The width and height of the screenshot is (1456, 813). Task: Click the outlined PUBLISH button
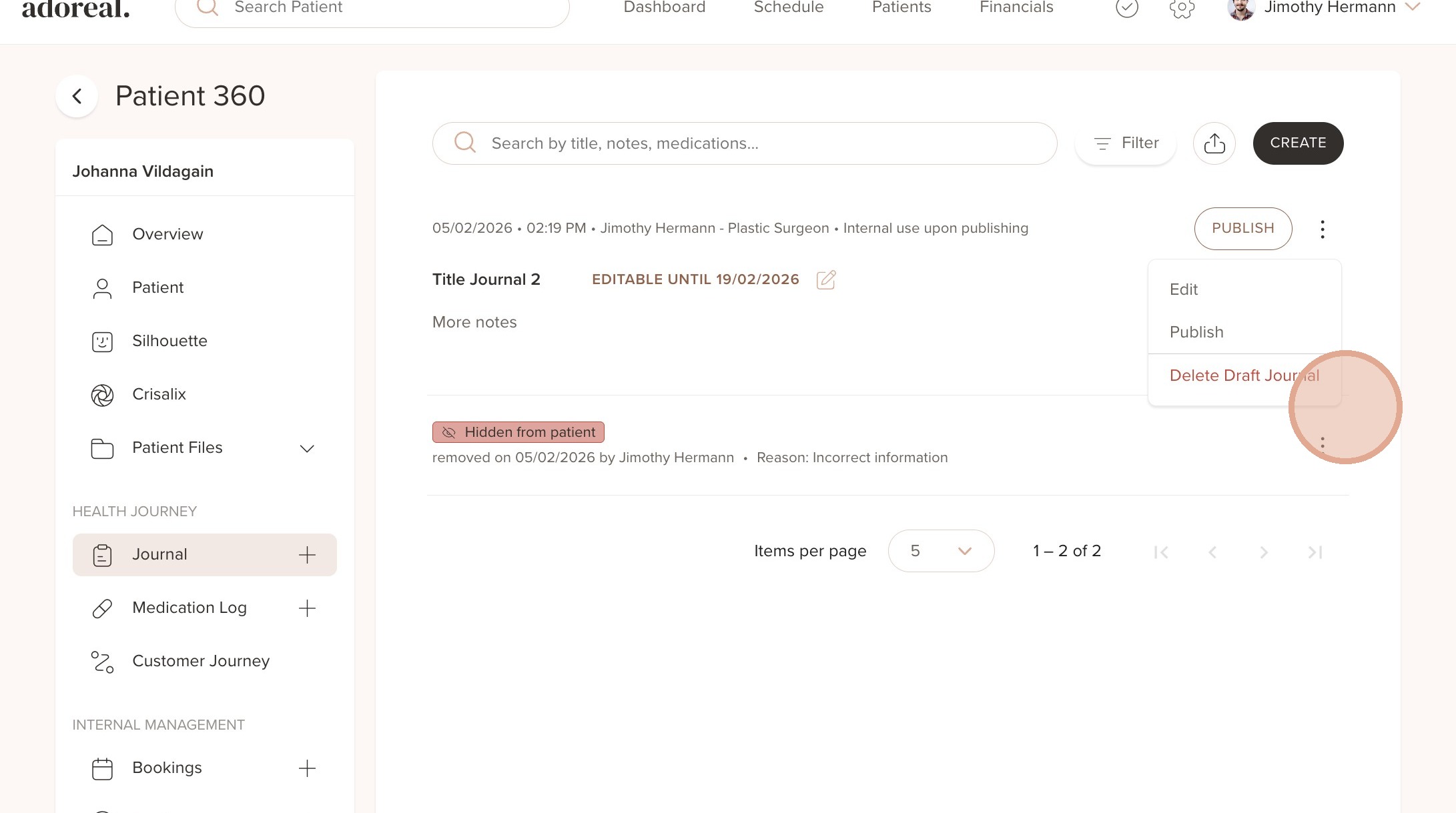click(1242, 228)
